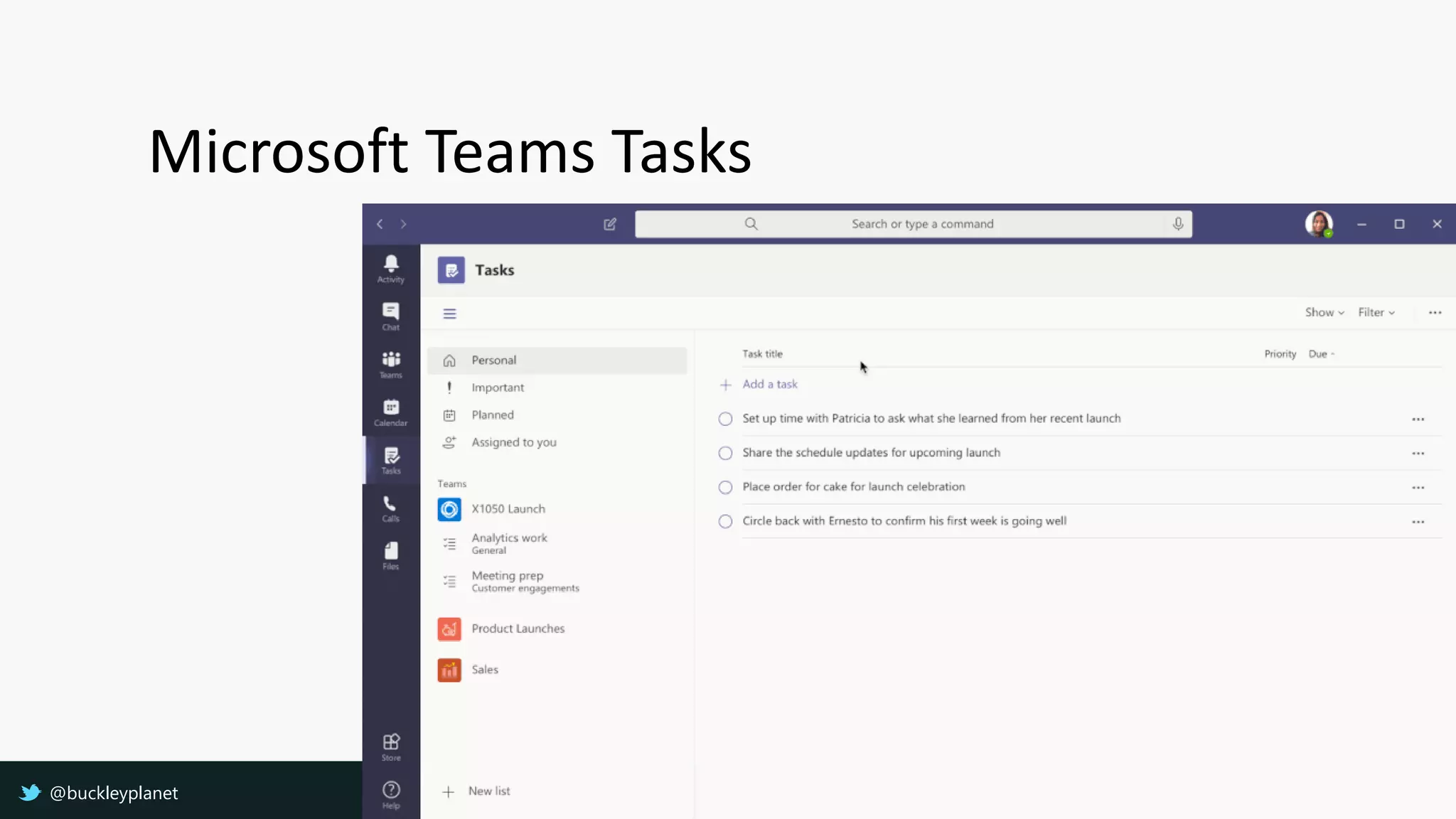The image size is (1456, 819).
Task: Click the magnifier icon in search bar
Action: coord(751,224)
